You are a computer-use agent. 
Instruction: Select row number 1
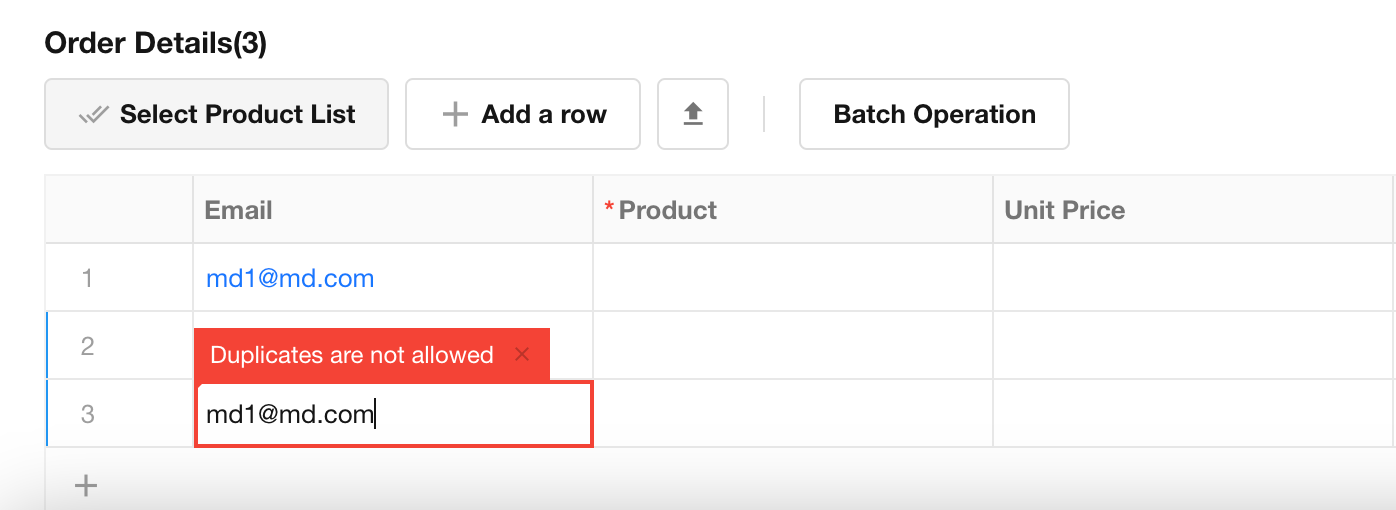pyautogui.click(x=88, y=278)
